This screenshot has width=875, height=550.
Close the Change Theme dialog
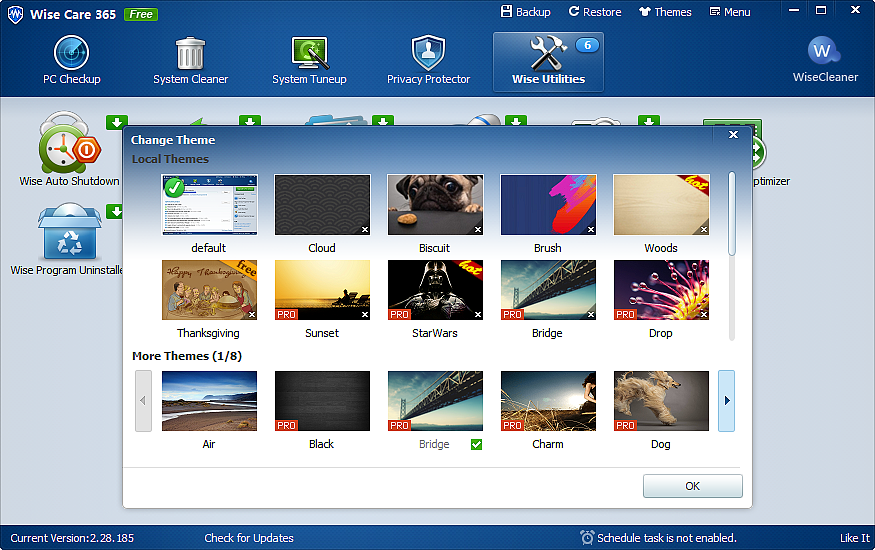pyautogui.click(x=733, y=134)
